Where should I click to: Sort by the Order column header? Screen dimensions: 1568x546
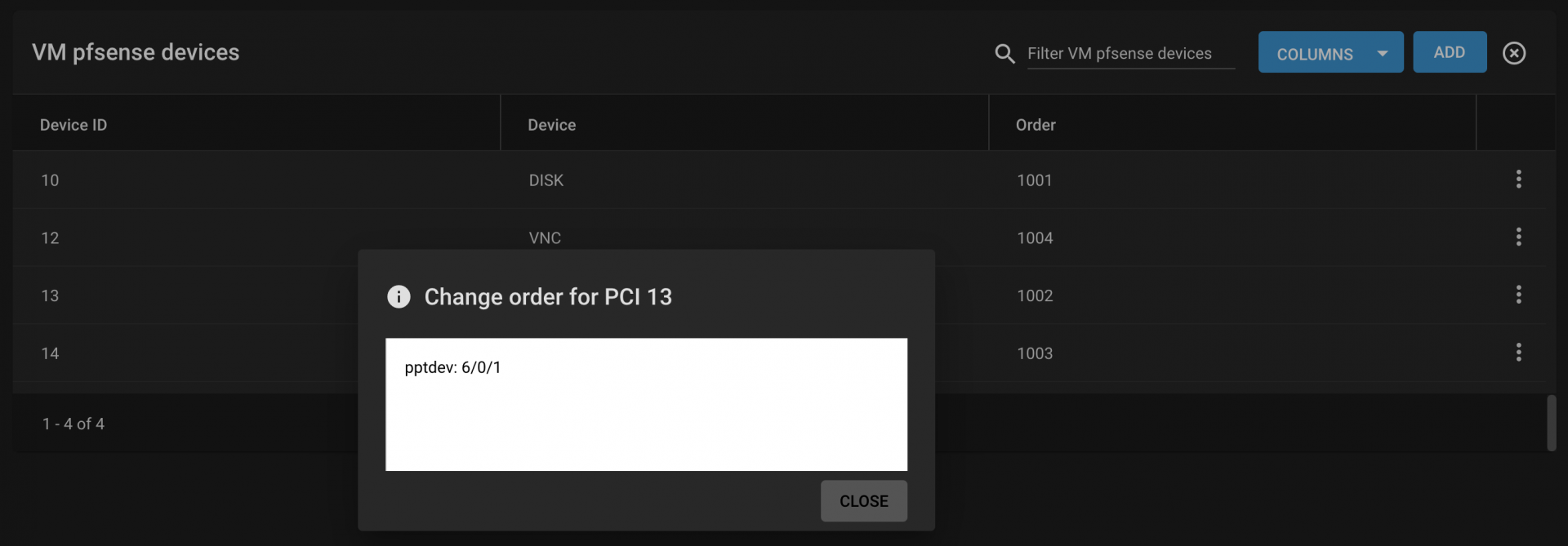point(1036,125)
